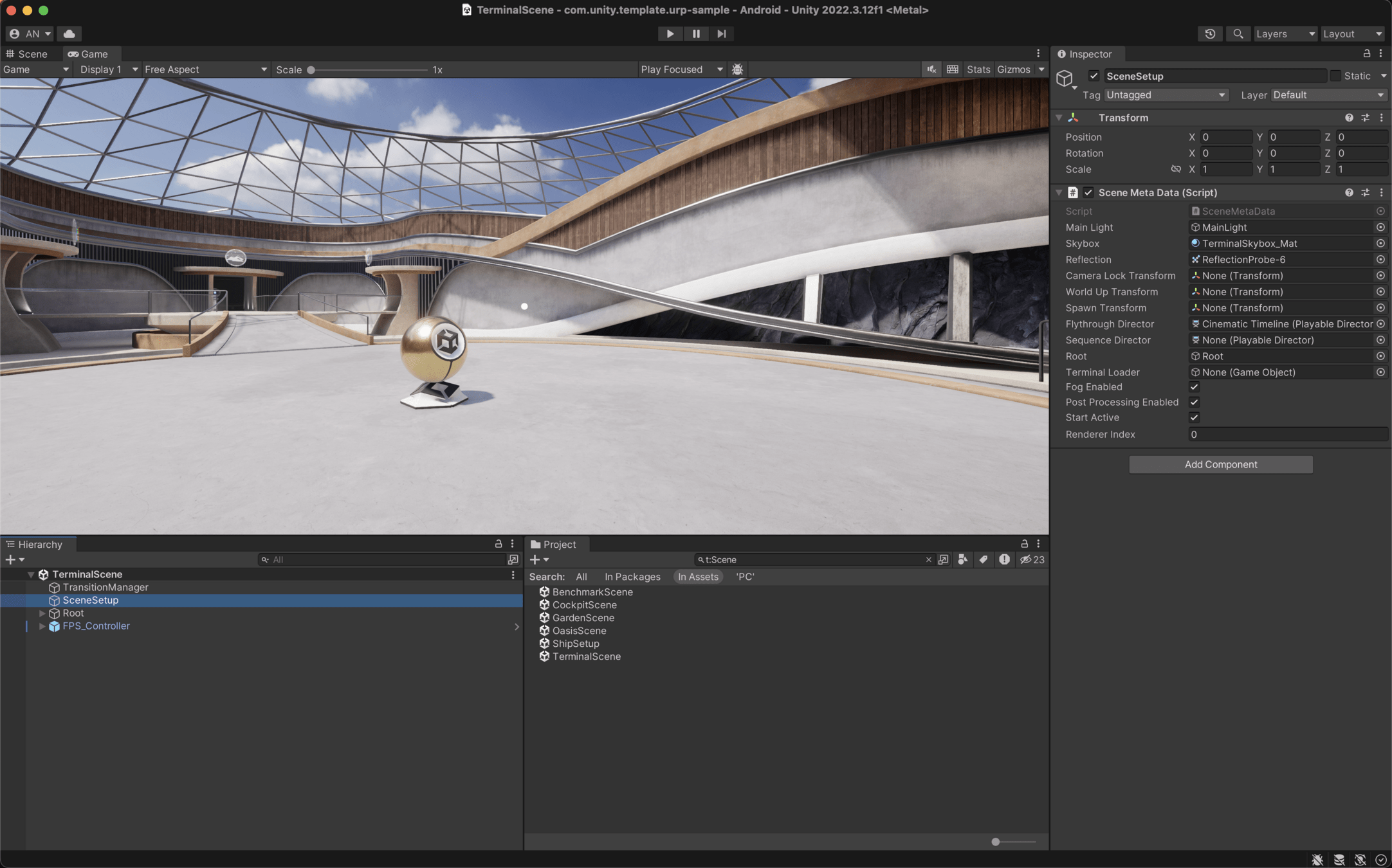Open the Undo History icon
Image resolution: width=1392 pixels, height=868 pixels.
(x=1210, y=33)
